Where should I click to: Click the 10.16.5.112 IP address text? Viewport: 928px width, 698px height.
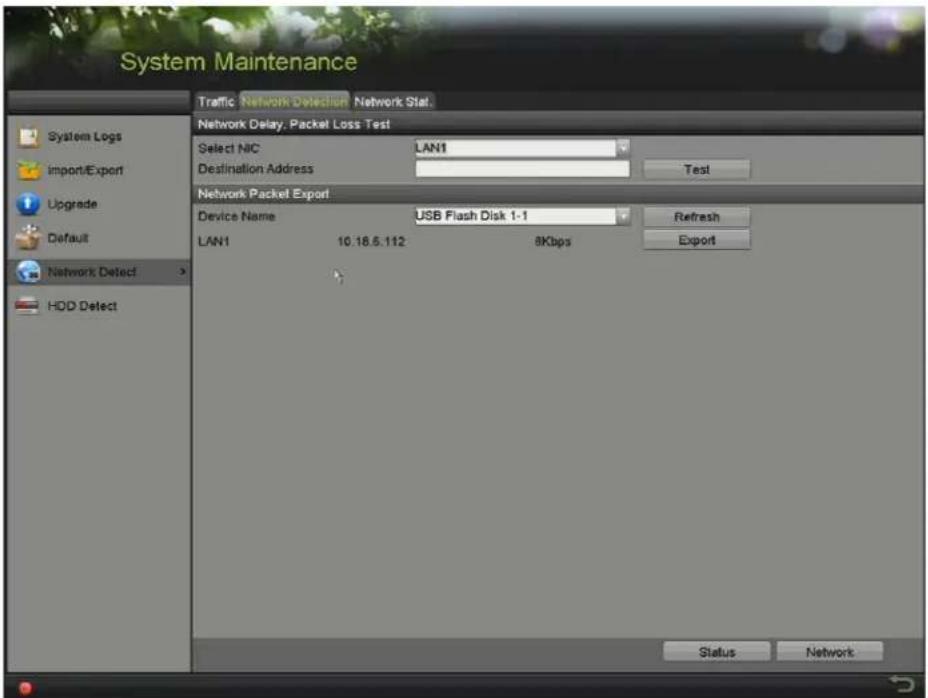pyautogui.click(x=371, y=242)
